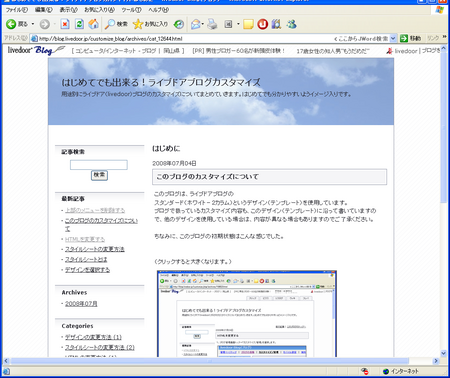
Task: Click the post title このブログのカスタマイズについて
Action: 208,177
